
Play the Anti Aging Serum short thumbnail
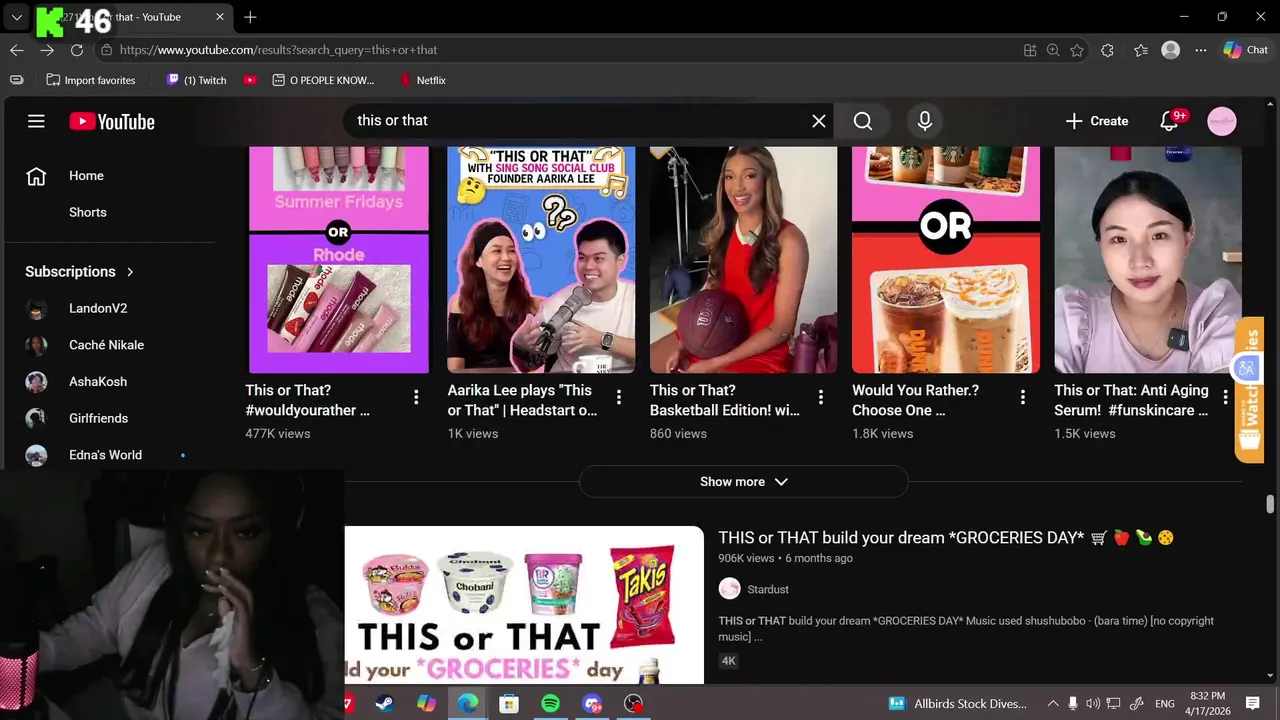pyautogui.click(x=1148, y=260)
